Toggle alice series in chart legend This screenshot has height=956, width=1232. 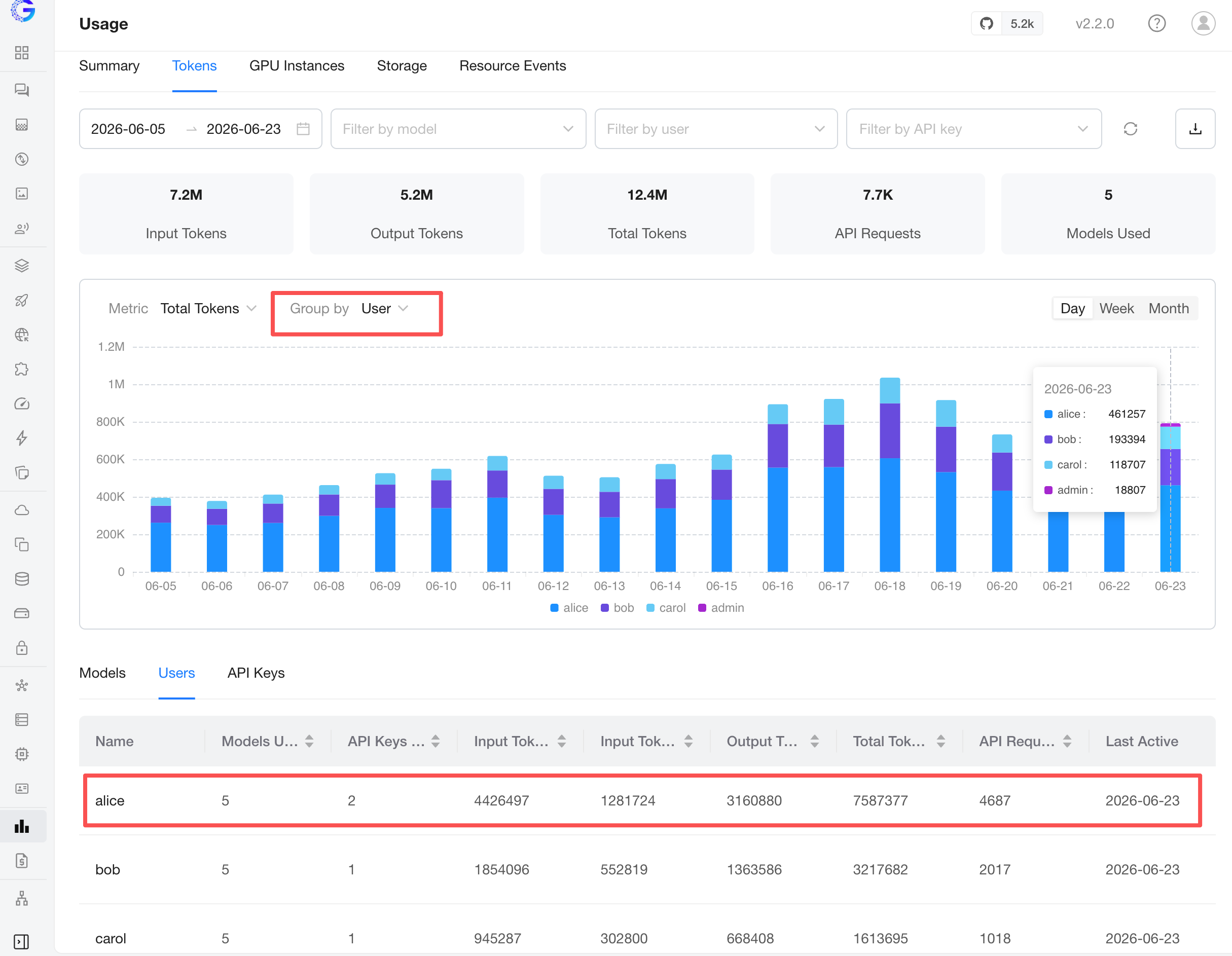569,608
